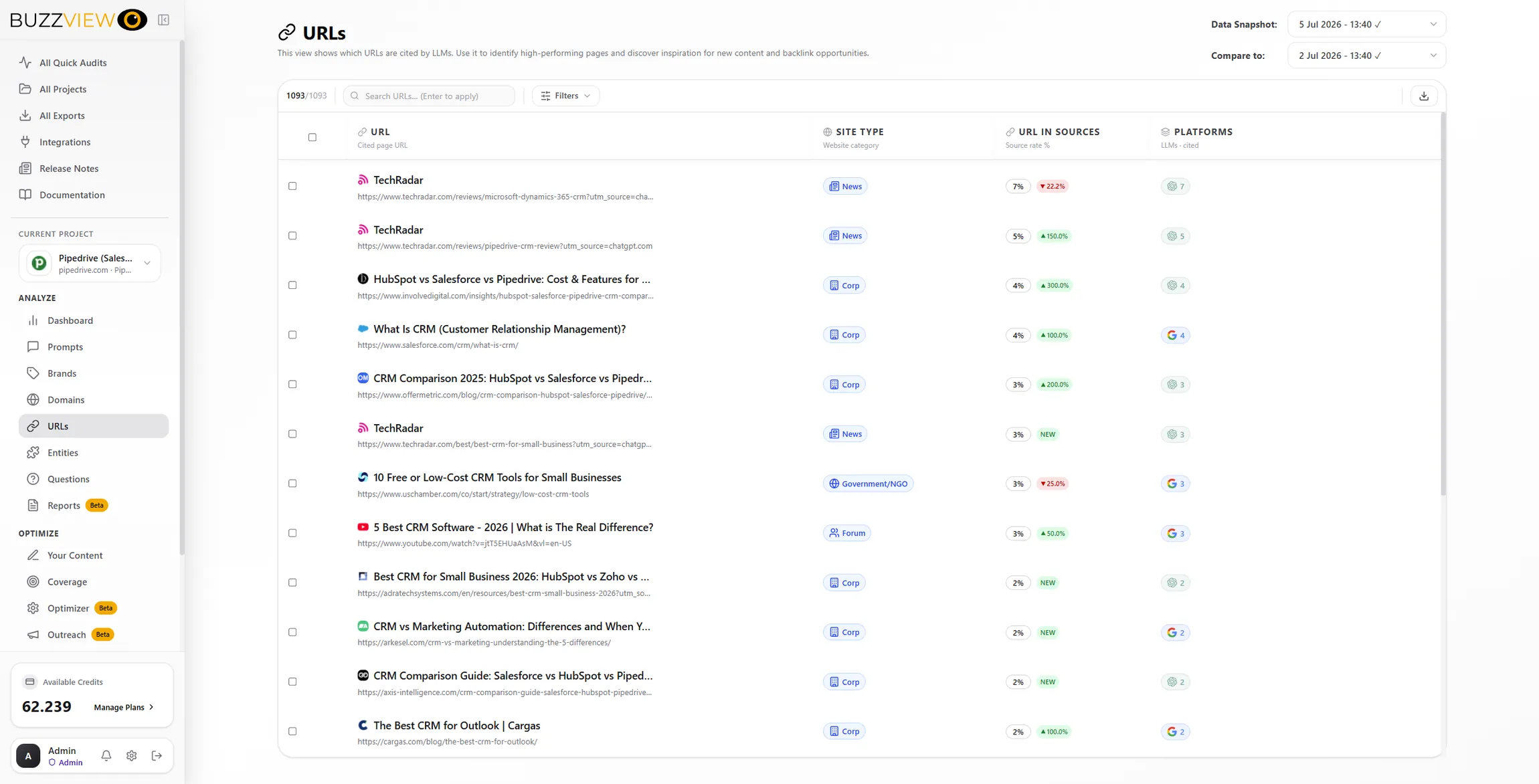
Task: Click the table vertical scrollbar
Action: pos(1443,304)
